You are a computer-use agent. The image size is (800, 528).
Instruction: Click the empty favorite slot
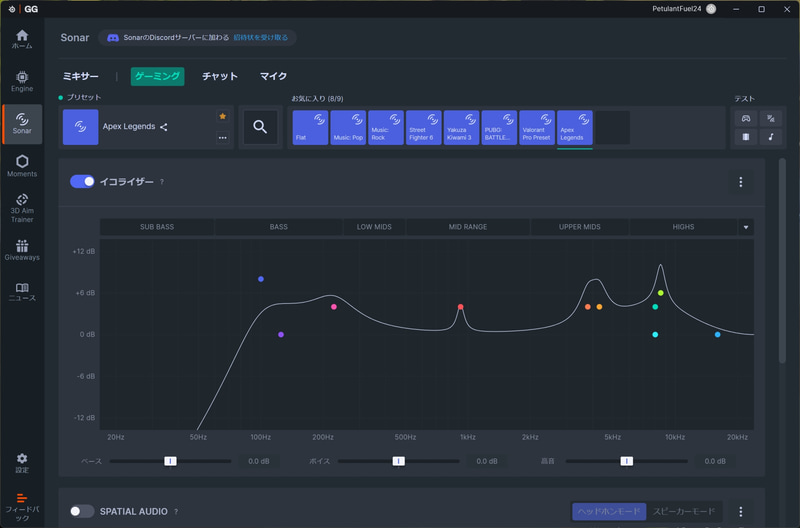(x=612, y=128)
